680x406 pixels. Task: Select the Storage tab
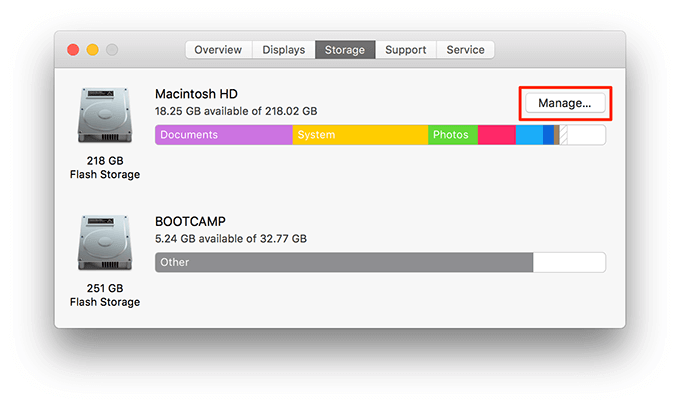pyautogui.click(x=345, y=50)
